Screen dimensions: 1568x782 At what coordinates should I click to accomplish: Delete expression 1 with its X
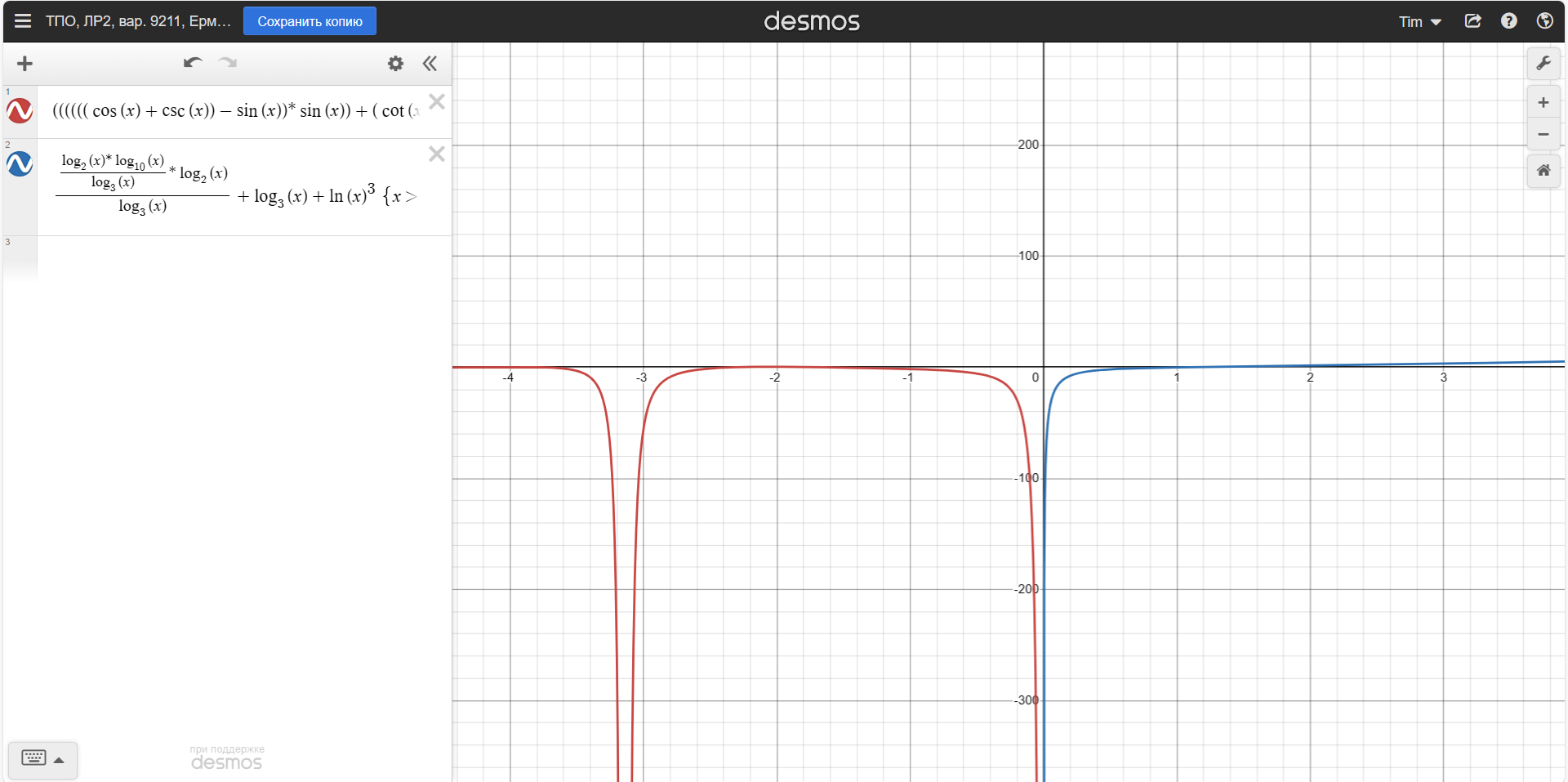click(437, 101)
